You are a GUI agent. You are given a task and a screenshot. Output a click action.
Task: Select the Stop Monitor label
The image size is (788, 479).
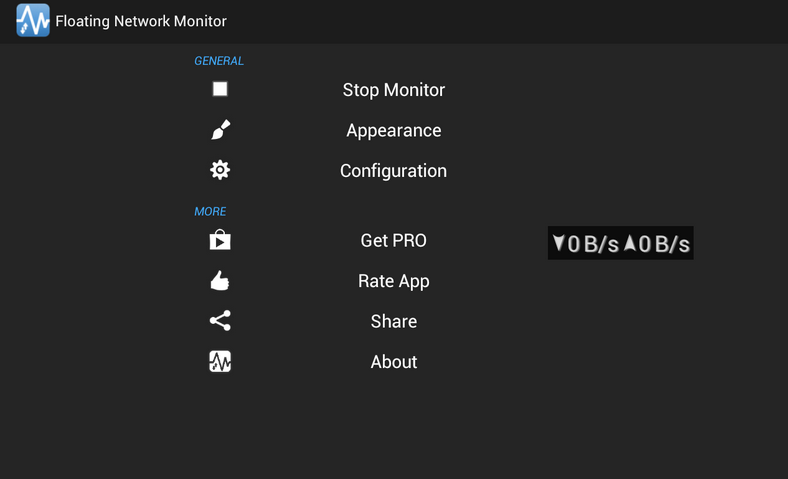pos(393,90)
